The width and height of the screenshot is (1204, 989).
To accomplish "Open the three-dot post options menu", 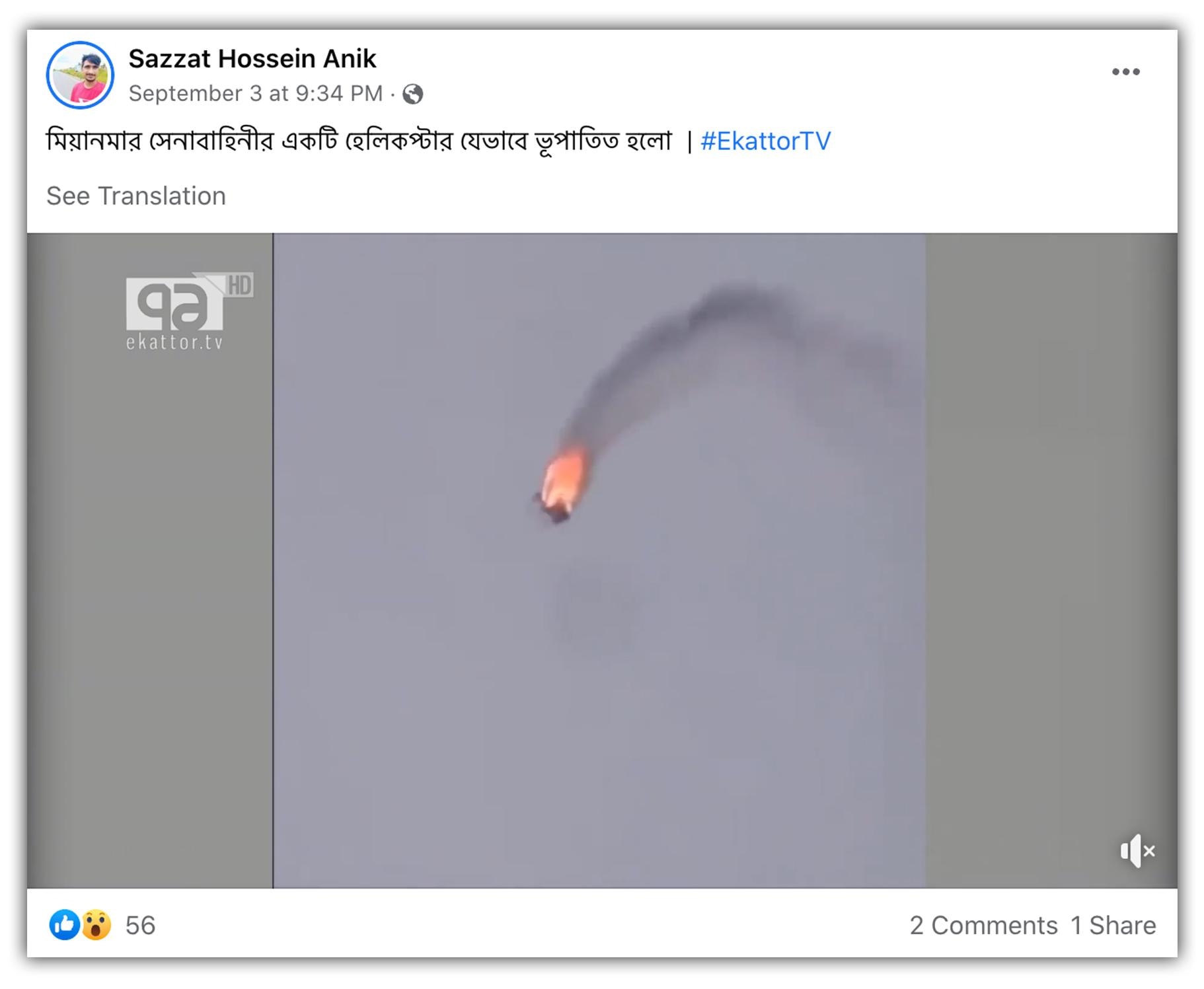I will pos(1125,72).
